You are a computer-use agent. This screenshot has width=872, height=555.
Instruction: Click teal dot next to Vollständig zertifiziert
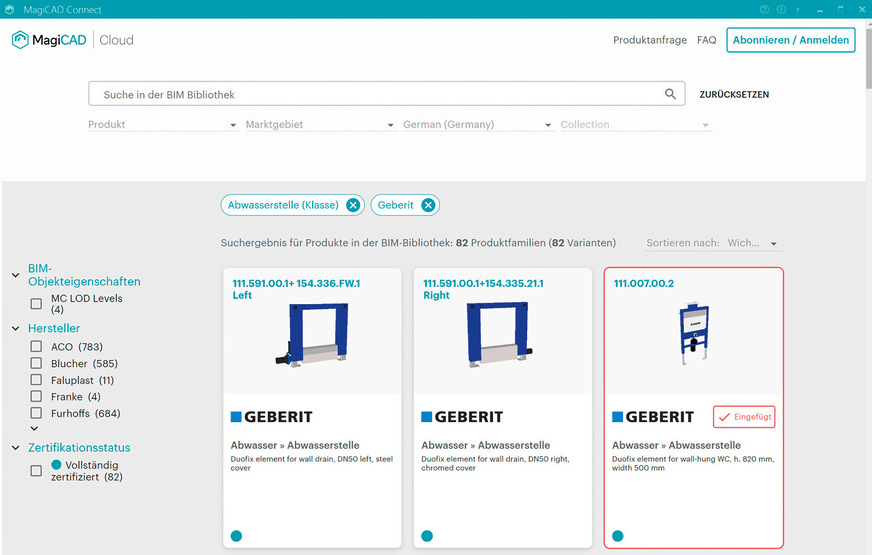pyautogui.click(x=56, y=464)
